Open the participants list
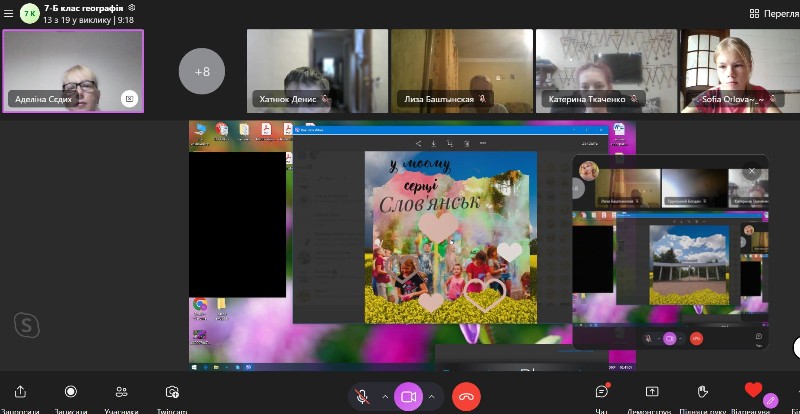Viewport: 800px width, 414px height. coord(121,392)
